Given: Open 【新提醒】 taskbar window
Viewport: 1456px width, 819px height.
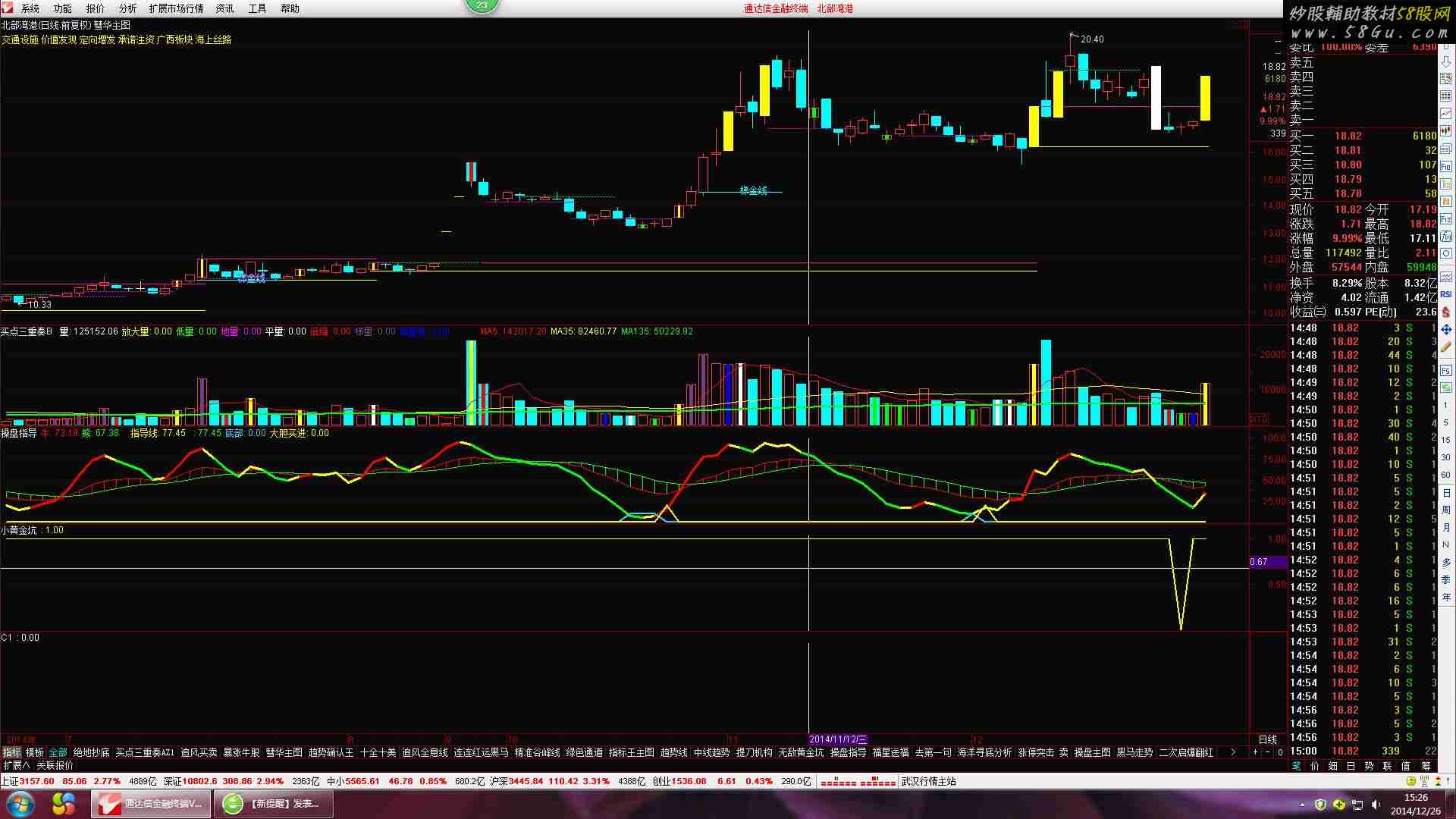Looking at the screenshot, I should [x=274, y=803].
